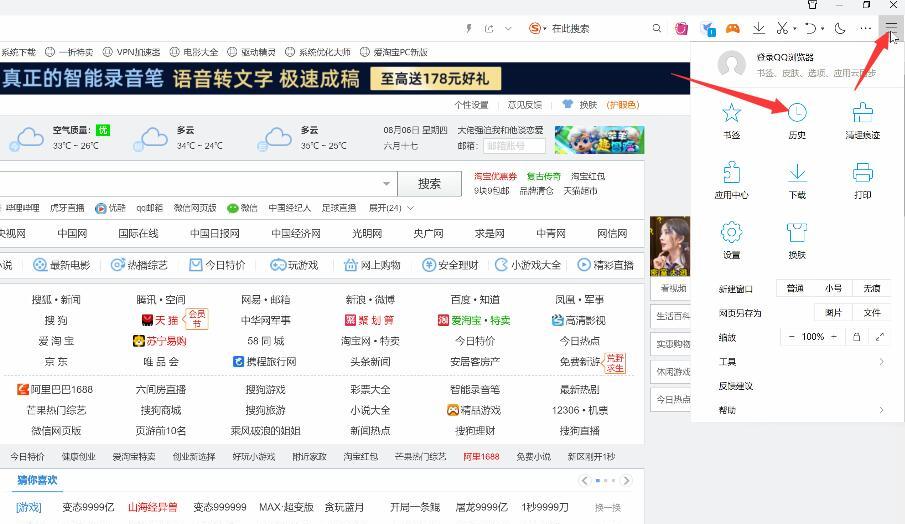Open 书签 (Bookmarks) star icon in menu
905x524 pixels.
[731, 119]
